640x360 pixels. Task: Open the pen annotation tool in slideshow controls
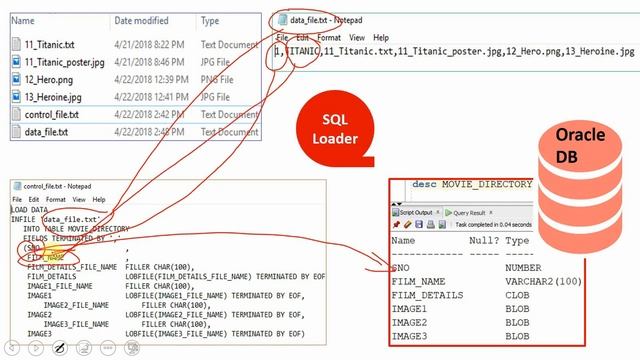[x=60, y=348]
